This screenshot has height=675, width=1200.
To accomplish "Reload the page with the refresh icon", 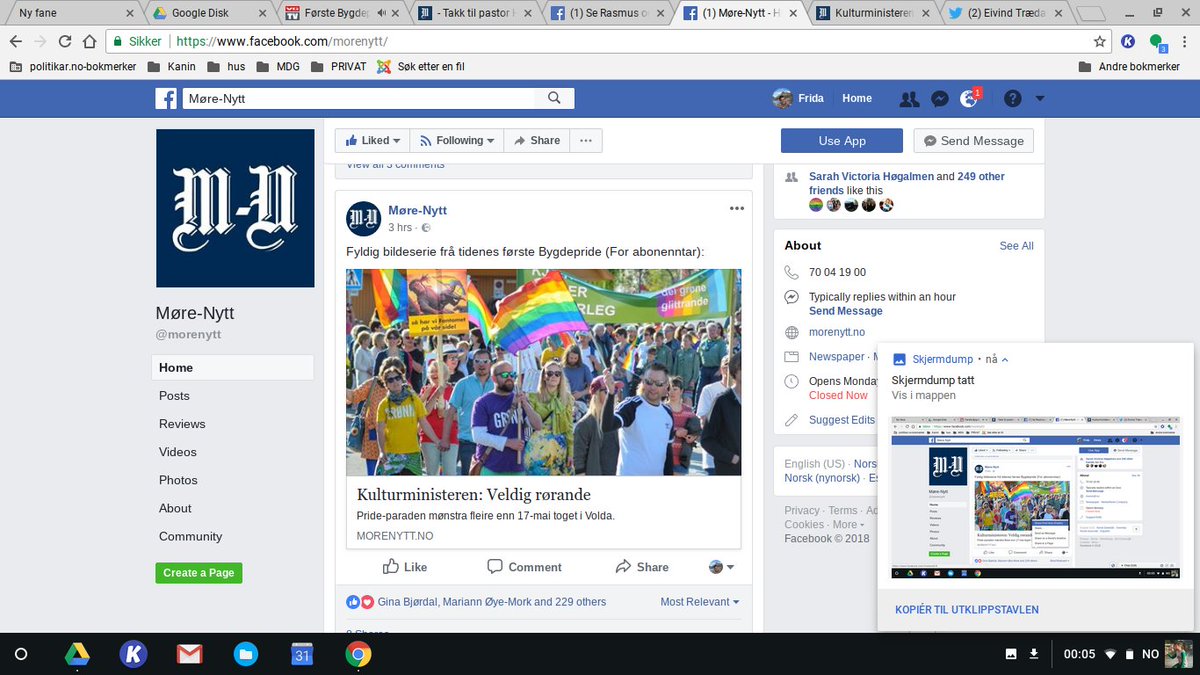I will pos(63,43).
